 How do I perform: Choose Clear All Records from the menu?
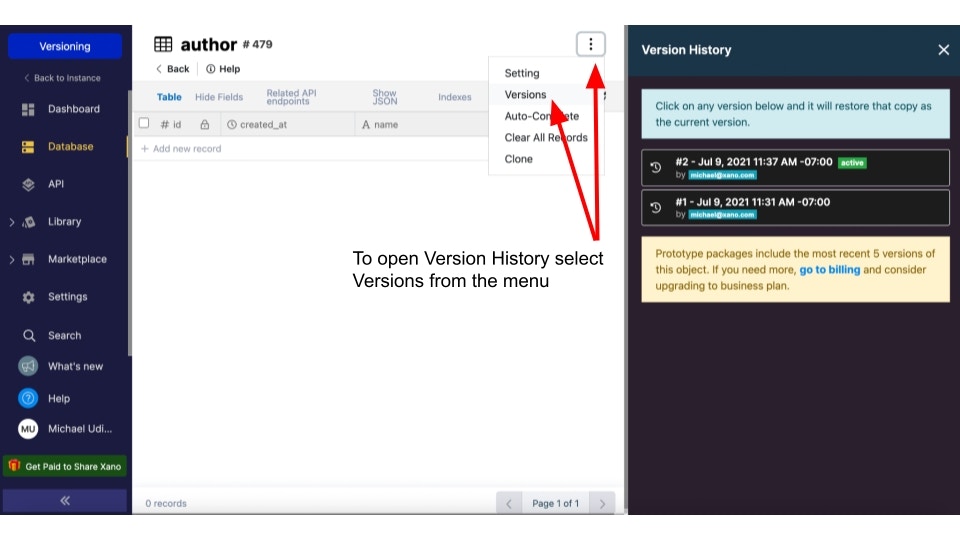point(546,137)
